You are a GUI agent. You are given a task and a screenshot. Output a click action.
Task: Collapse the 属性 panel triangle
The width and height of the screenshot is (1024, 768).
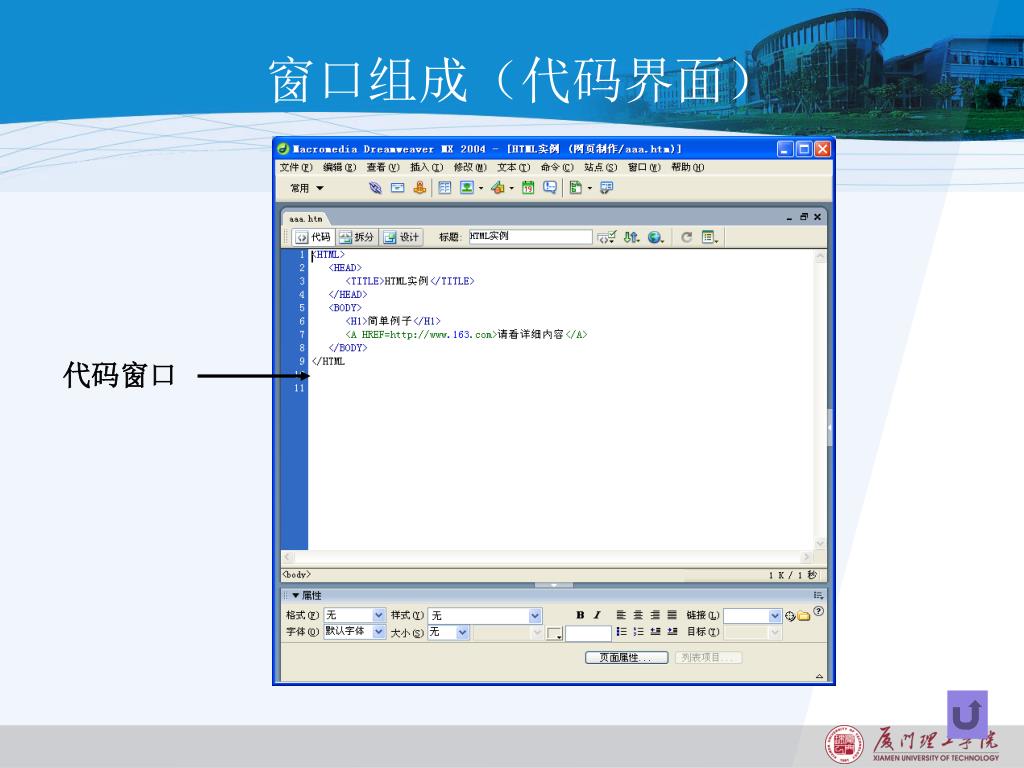tap(295, 596)
